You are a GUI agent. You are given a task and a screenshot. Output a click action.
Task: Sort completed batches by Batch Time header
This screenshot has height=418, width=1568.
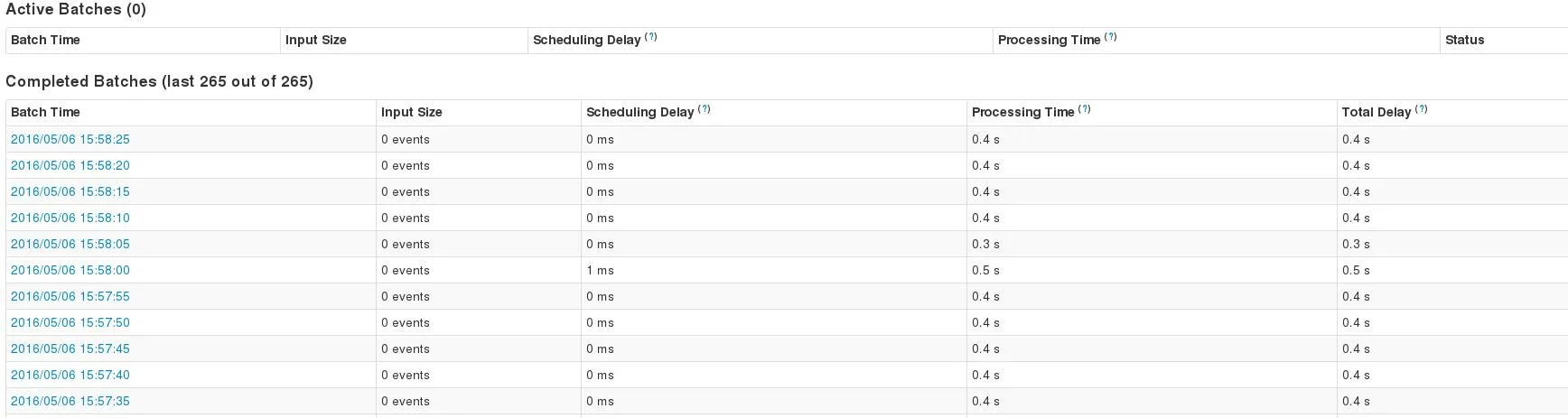tap(45, 112)
